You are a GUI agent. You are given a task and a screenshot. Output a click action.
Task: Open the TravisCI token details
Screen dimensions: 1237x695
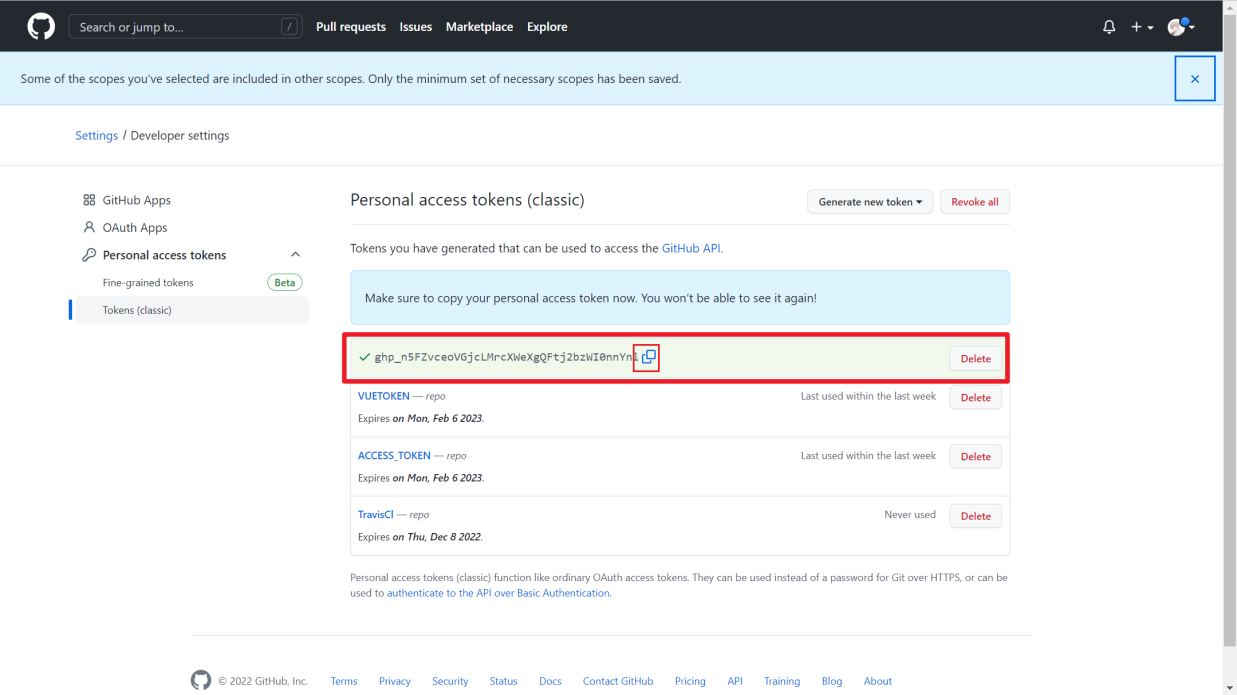(376, 514)
